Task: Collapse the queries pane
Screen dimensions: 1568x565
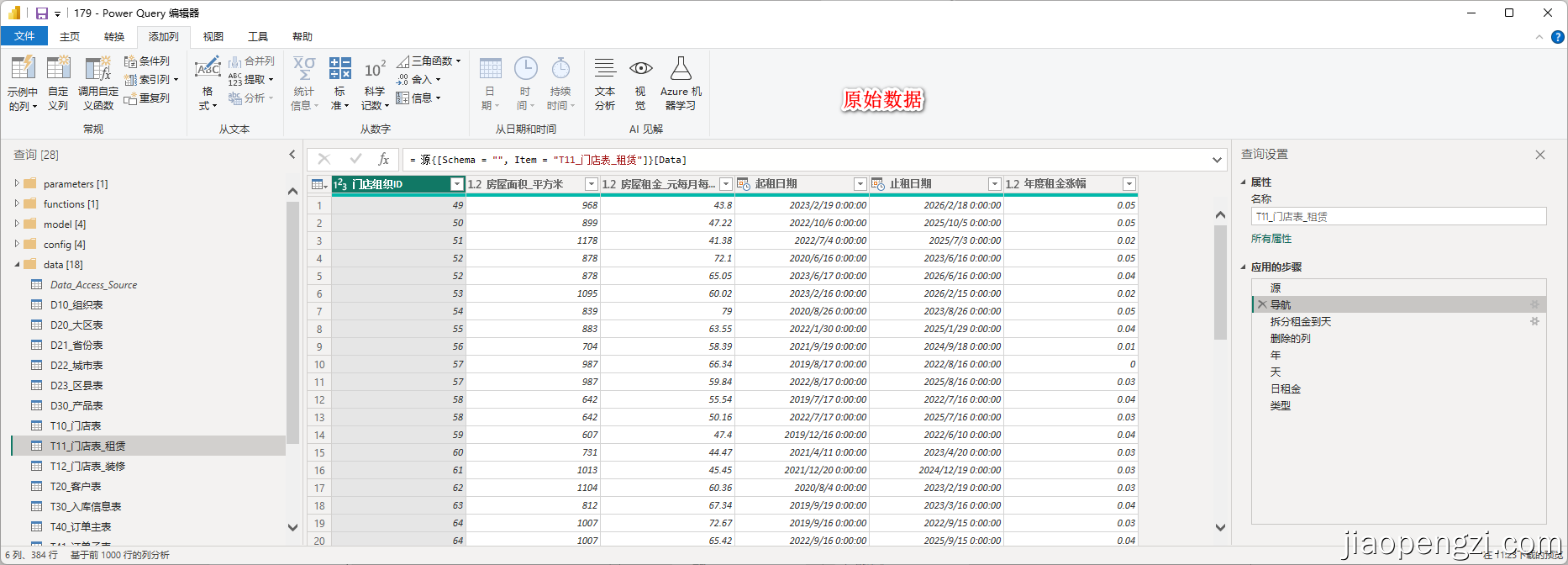Action: (x=292, y=155)
